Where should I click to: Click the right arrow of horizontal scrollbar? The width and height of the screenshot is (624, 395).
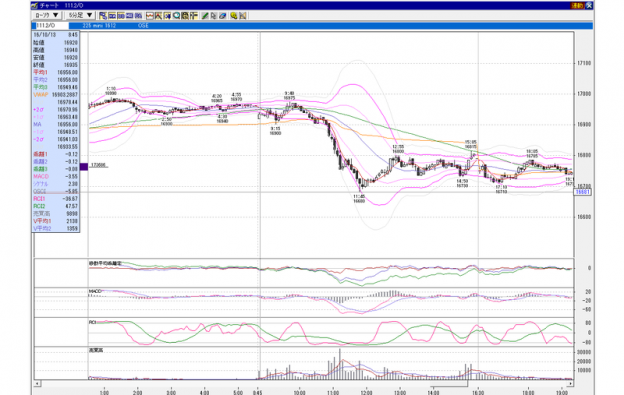[570, 383]
